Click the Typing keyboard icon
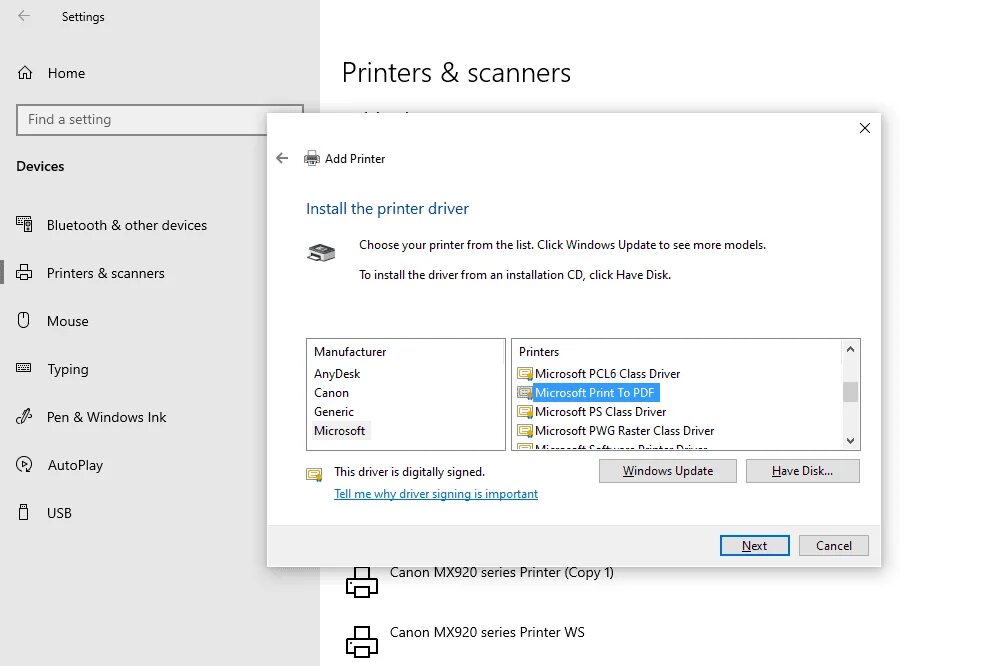999x666 pixels. pyautogui.click(x=24, y=368)
